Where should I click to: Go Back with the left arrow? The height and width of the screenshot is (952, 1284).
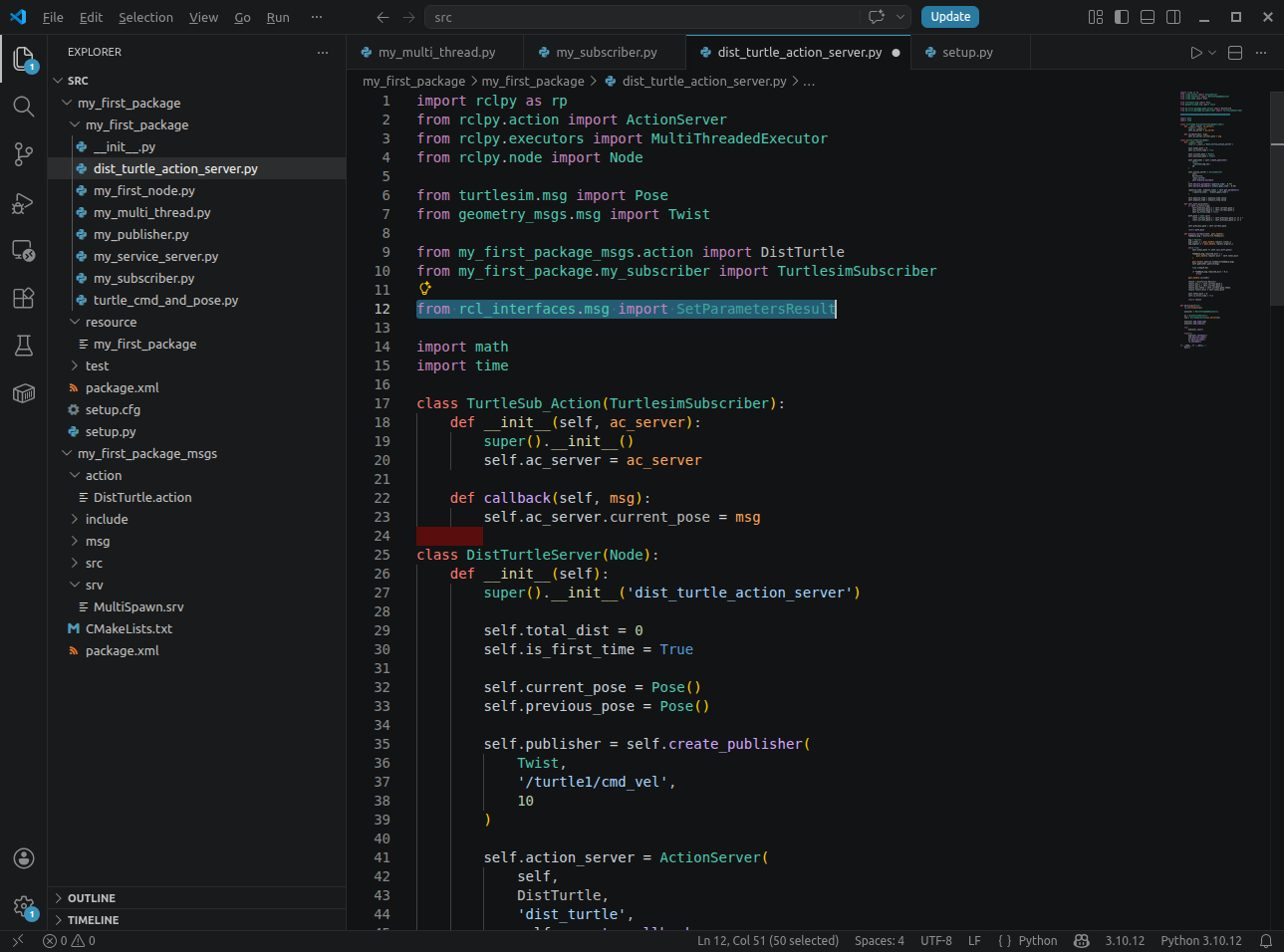pos(383,17)
